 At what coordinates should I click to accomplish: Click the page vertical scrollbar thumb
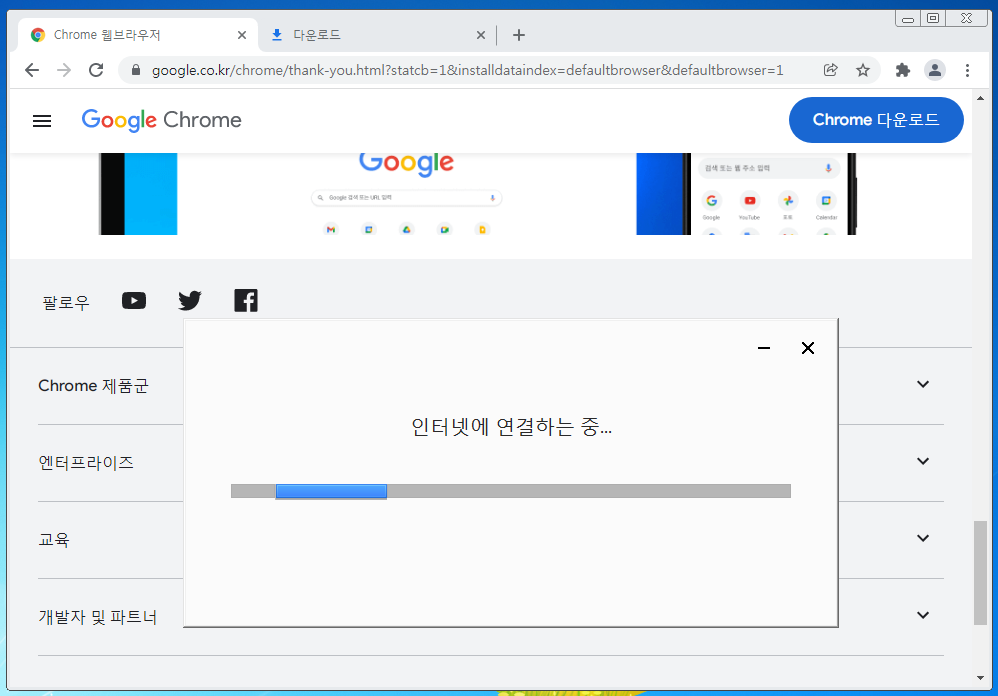click(x=980, y=573)
